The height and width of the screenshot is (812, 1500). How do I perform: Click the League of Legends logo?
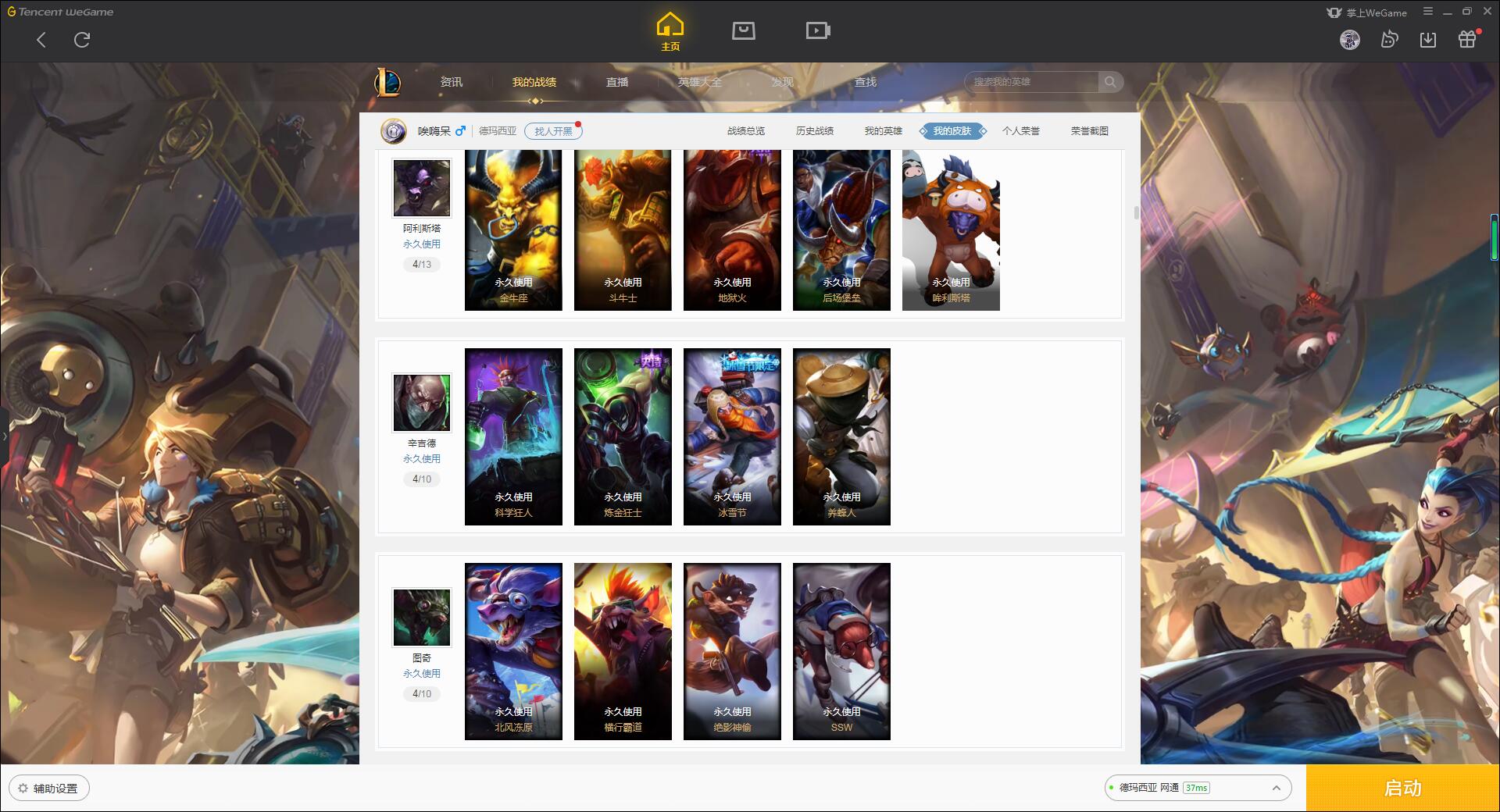(x=387, y=82)
